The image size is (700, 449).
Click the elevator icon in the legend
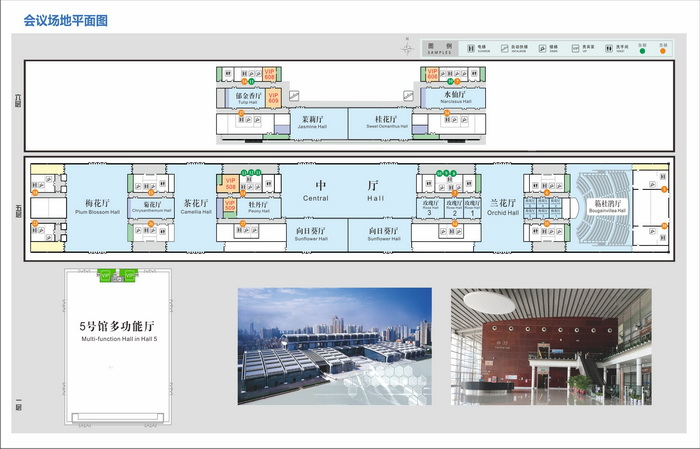[x=471, y=48]
